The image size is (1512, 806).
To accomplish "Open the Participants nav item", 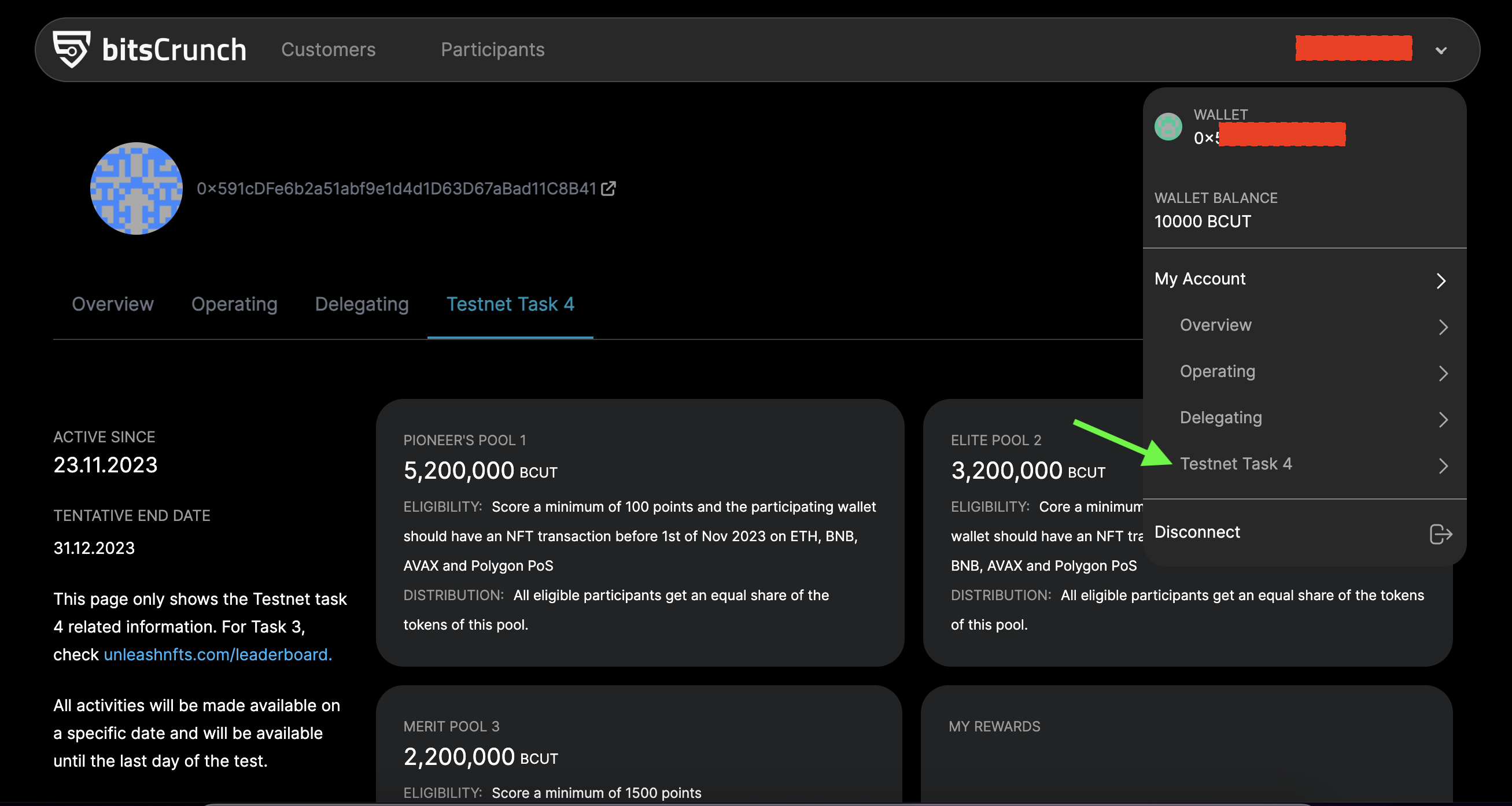I will [492, 49].
